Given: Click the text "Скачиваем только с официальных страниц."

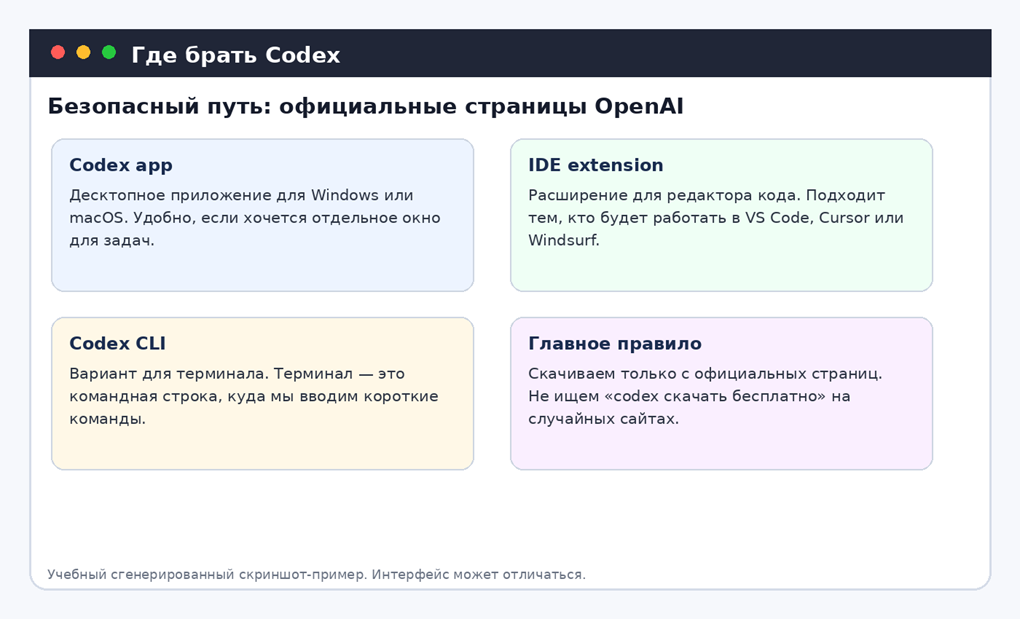Looking at the screenshot, I should tap(705, 374).
